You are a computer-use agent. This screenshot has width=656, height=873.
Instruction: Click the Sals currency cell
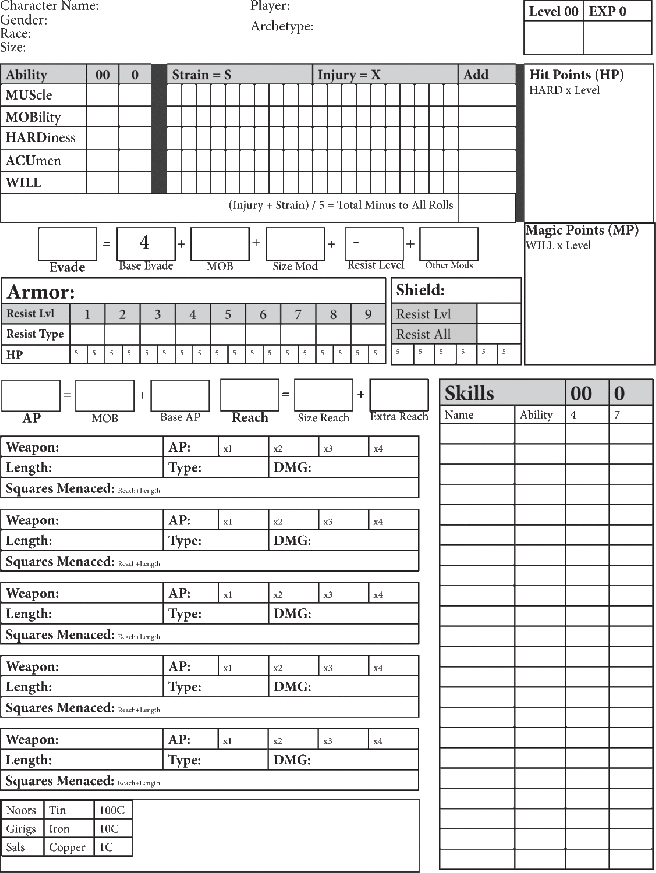click(x=22, y=847)
